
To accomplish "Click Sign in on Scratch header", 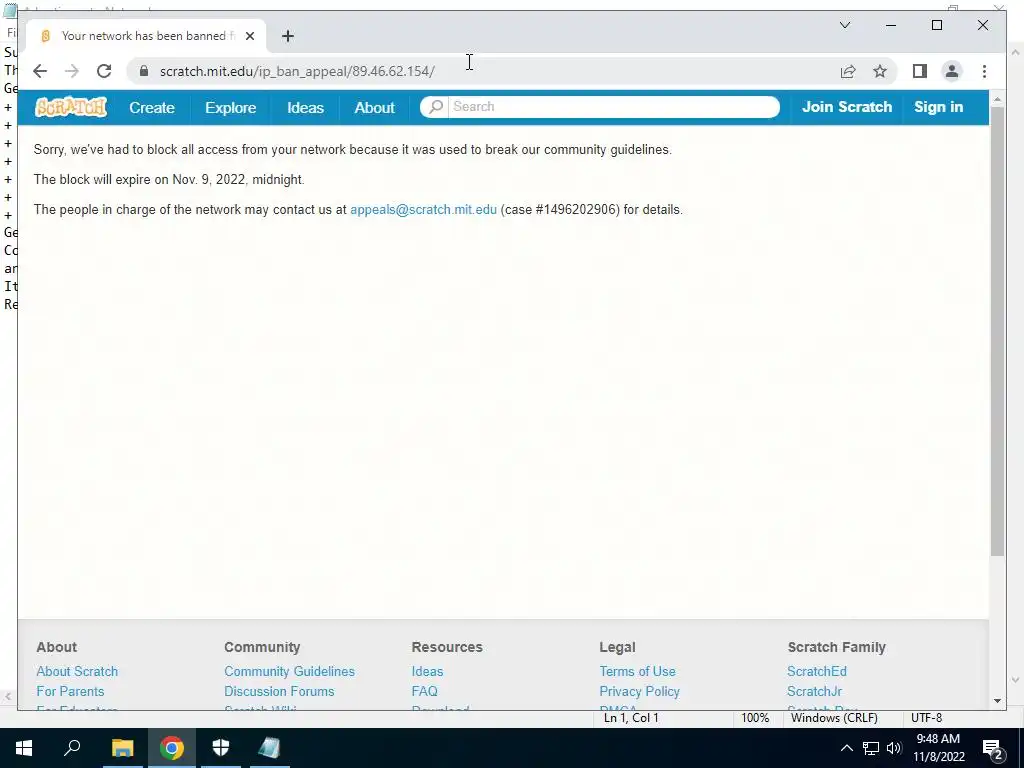I will coord(938,107).
